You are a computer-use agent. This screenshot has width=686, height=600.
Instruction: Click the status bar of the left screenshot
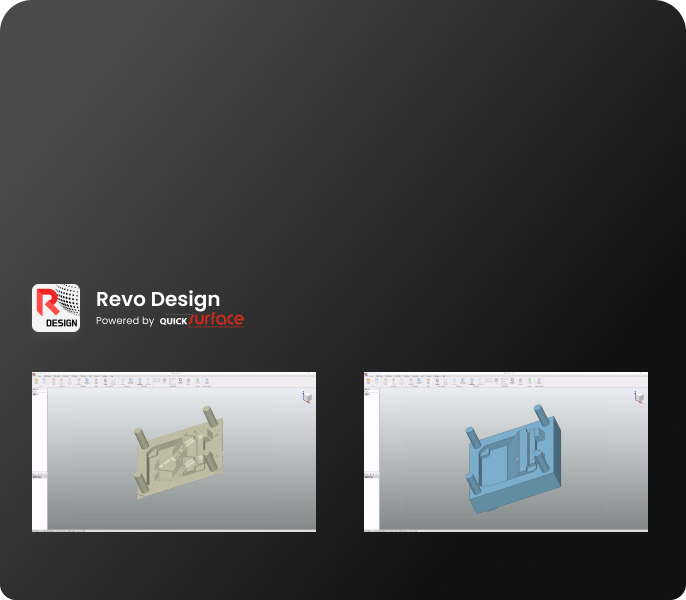click(x=174, y=530)
